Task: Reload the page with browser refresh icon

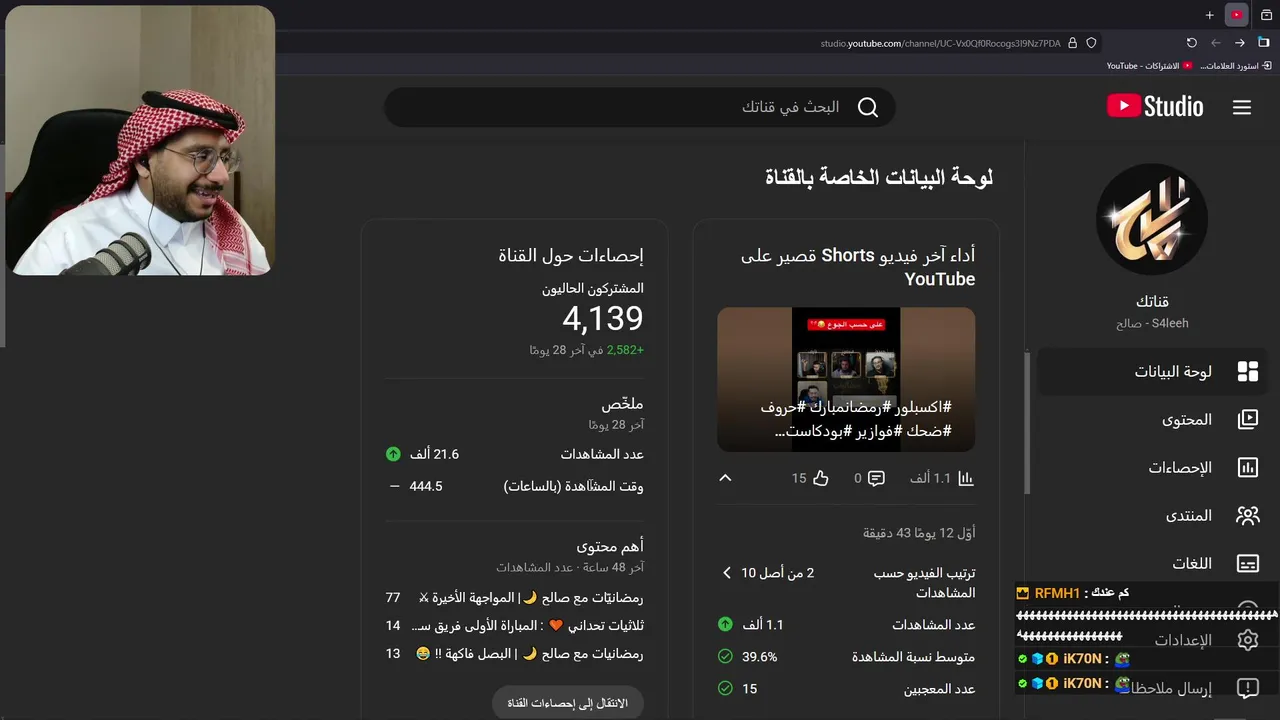Action: tap(1191, 43)
